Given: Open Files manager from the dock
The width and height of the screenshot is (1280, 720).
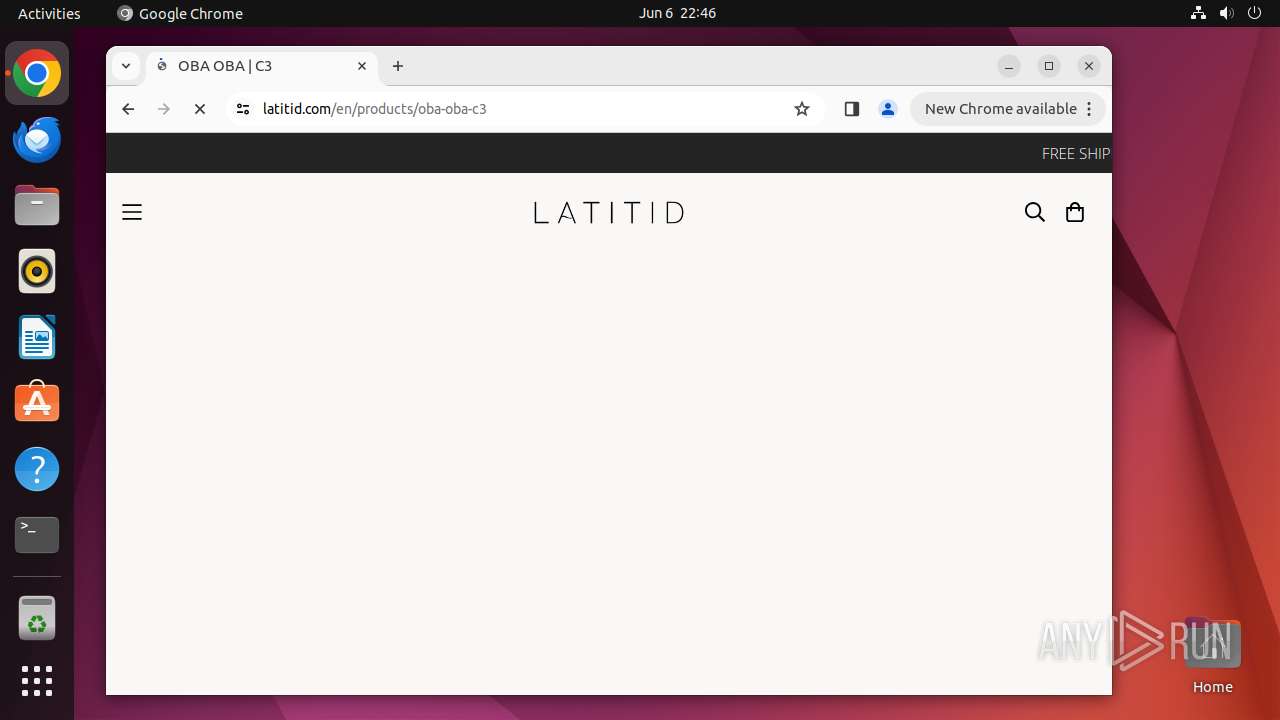Looking at the screenshot, I should coord(37,206).
